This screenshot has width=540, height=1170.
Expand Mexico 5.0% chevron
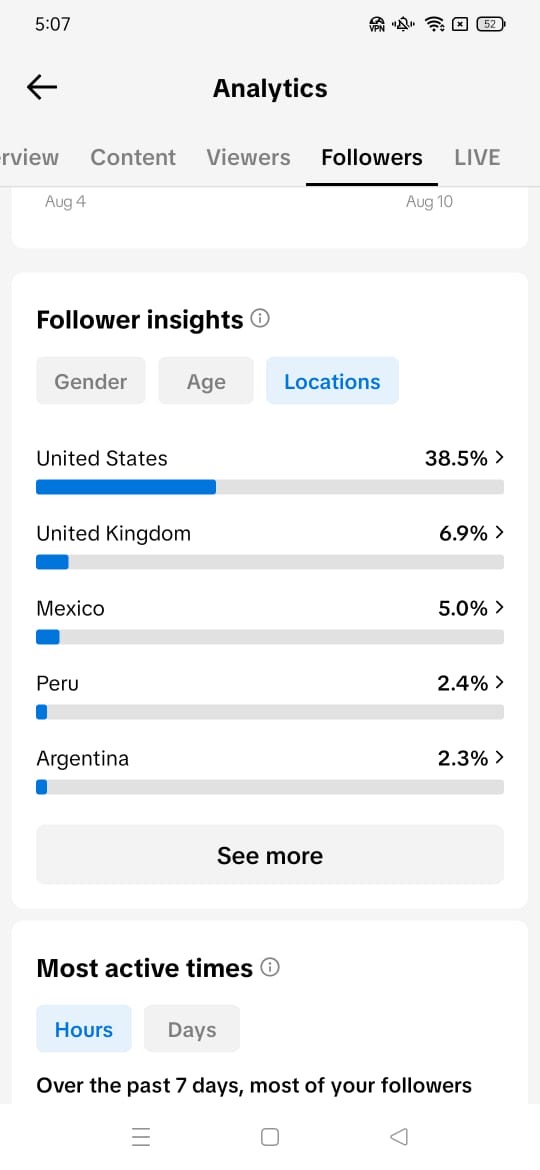point(500,608)
